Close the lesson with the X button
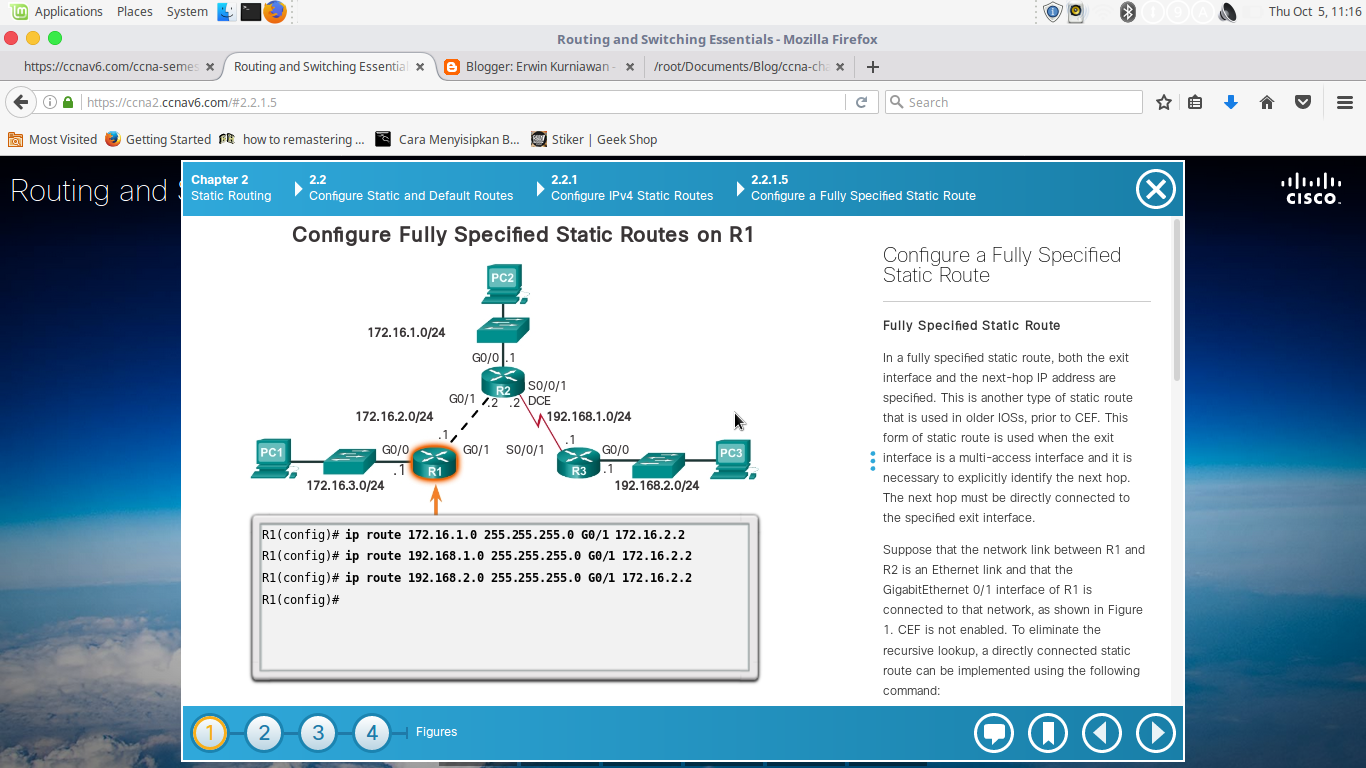This screenshot has height=768, width=1366. tap(1155, 189)
